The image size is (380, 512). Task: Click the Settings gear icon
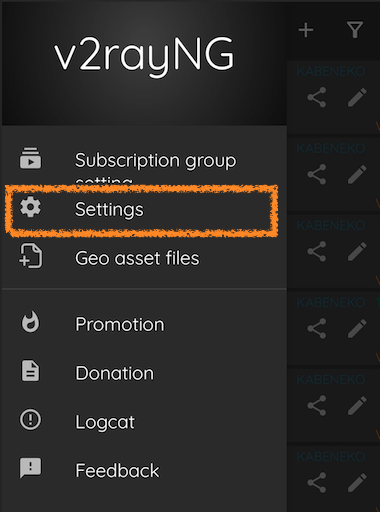tap(30, 207)
